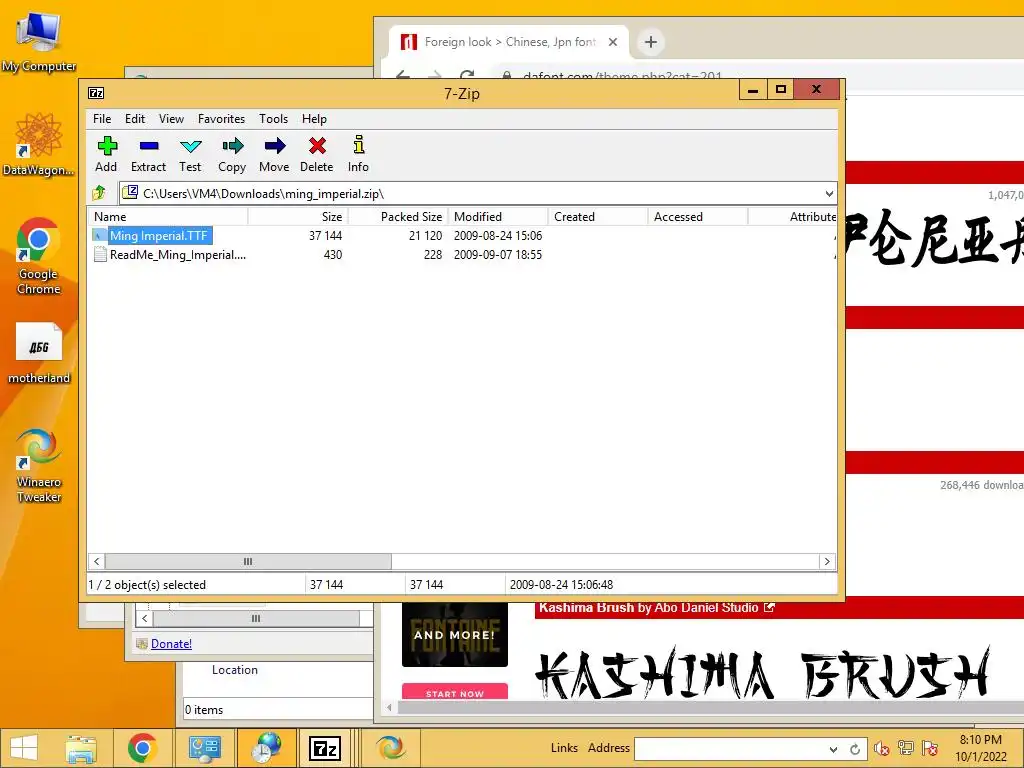Open the View menu
Image resolution: width=1024 pixels, height=768 pixels.
pyautogui.click(x=171, y=119)
